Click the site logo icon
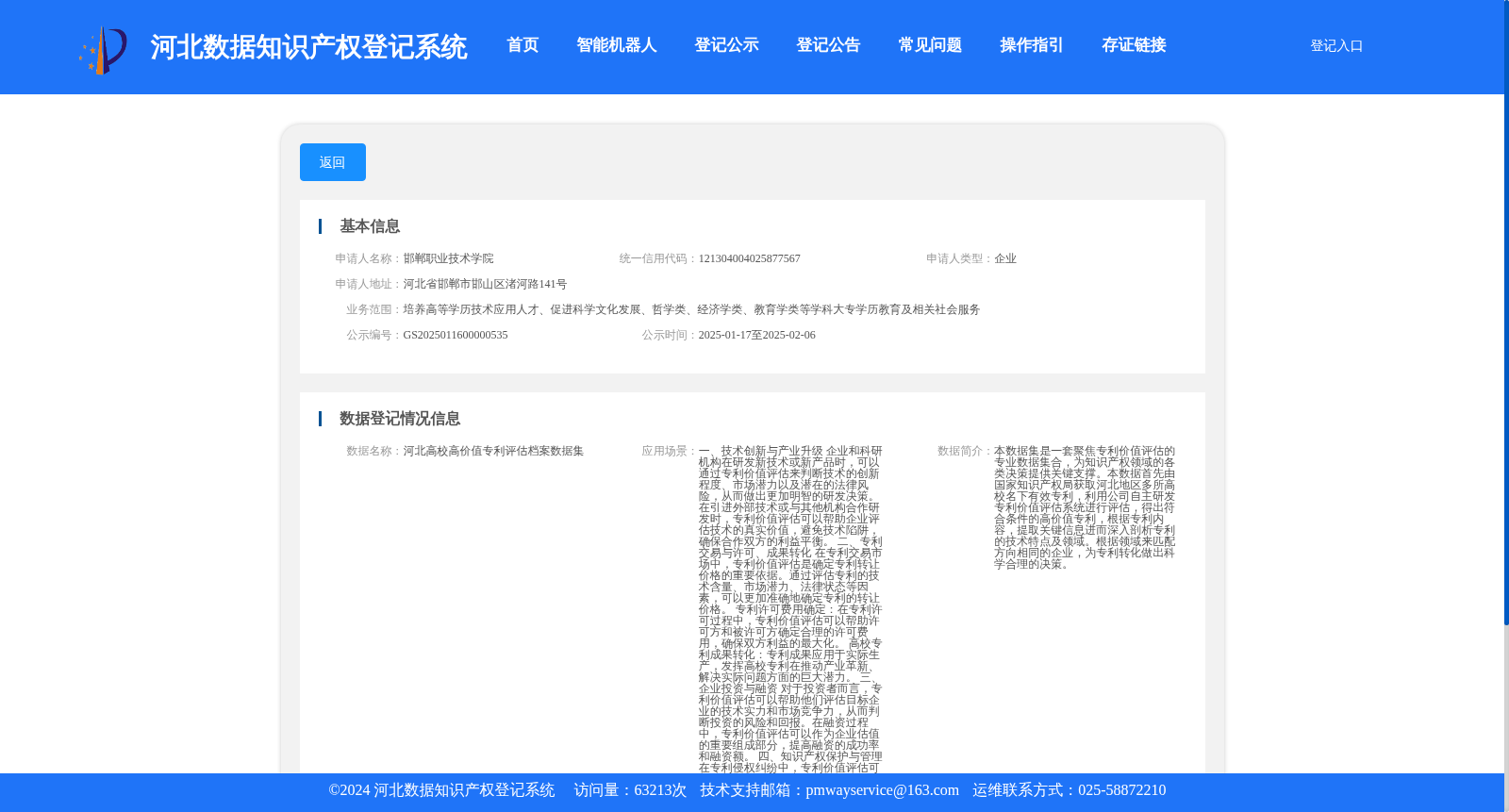This screenshot has height=812, width=1509. coord(103,49)
